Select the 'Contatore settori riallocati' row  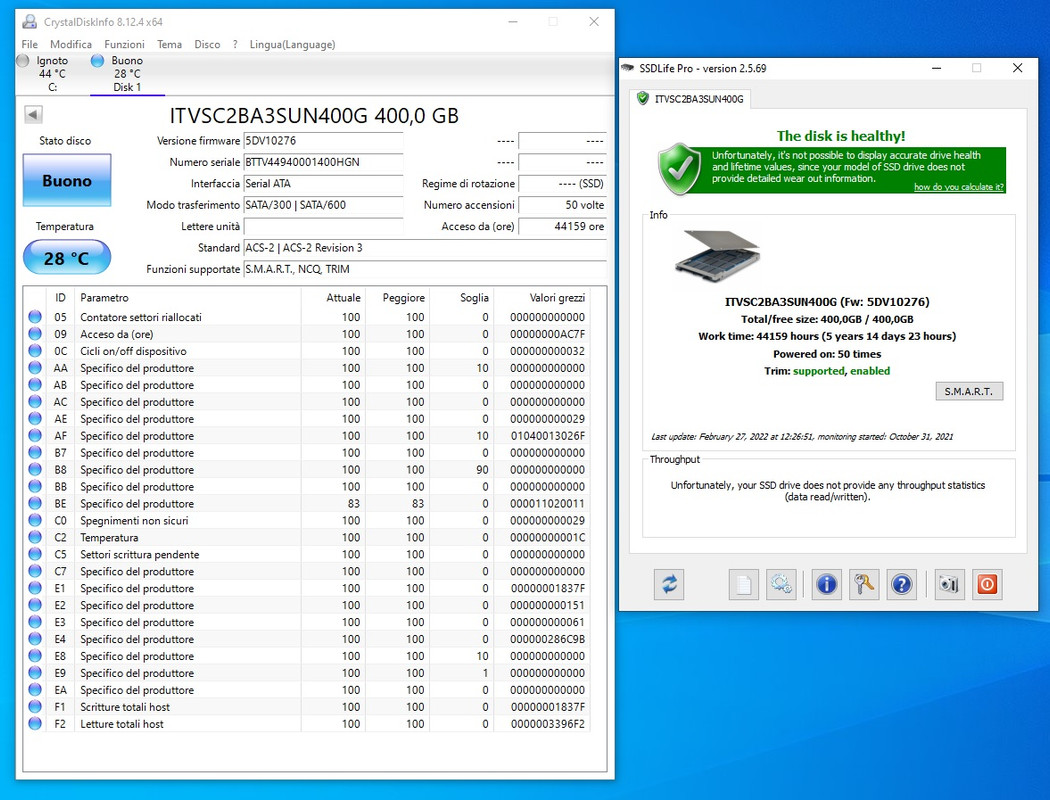point(307,317)
